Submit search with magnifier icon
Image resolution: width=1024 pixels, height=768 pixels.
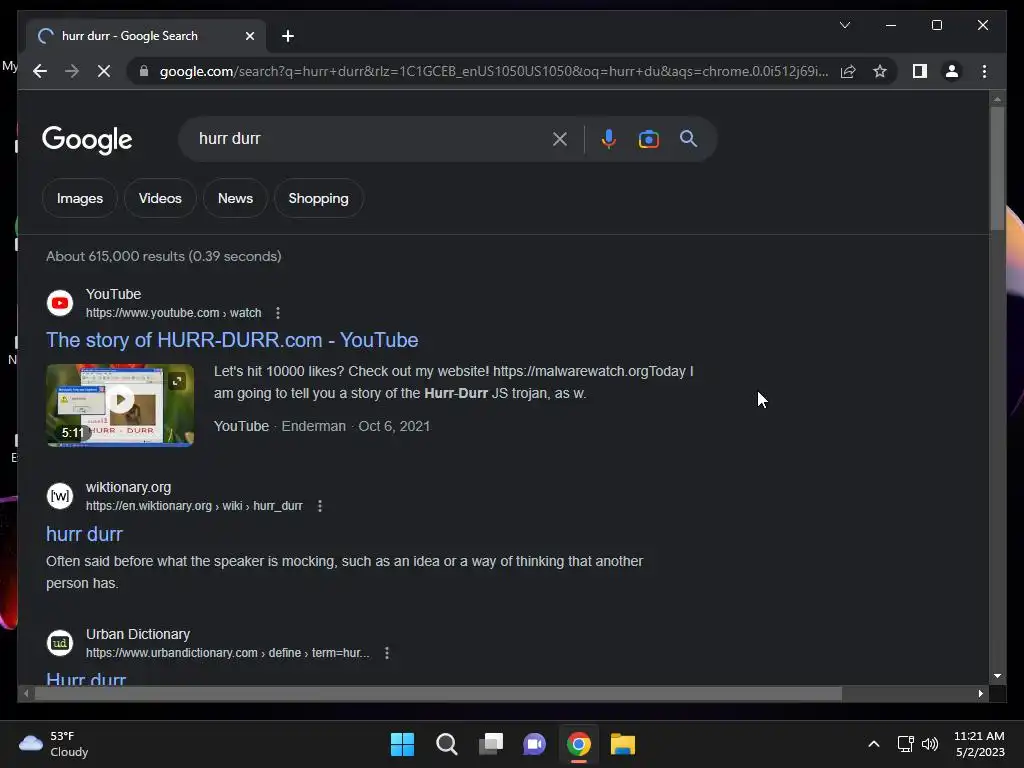[x=688, y=138]
